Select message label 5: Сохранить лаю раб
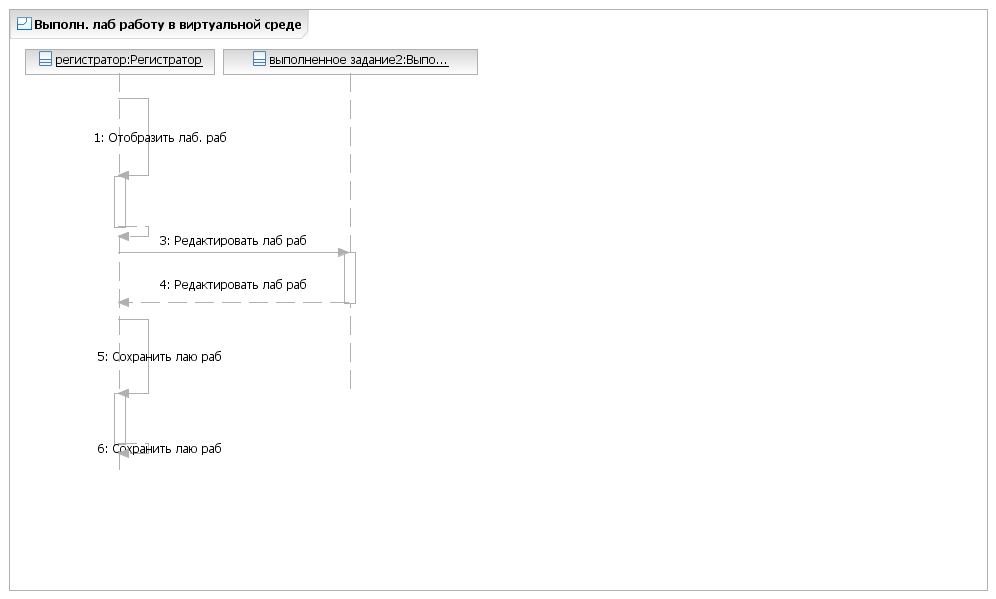The image size is (996, 599). click(x=159, y=357)
